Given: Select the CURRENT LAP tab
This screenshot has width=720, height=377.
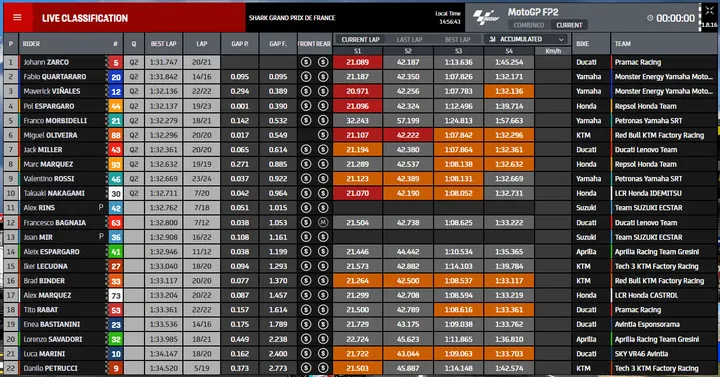Looking at the screenshot, I should (x=360, y=39).
